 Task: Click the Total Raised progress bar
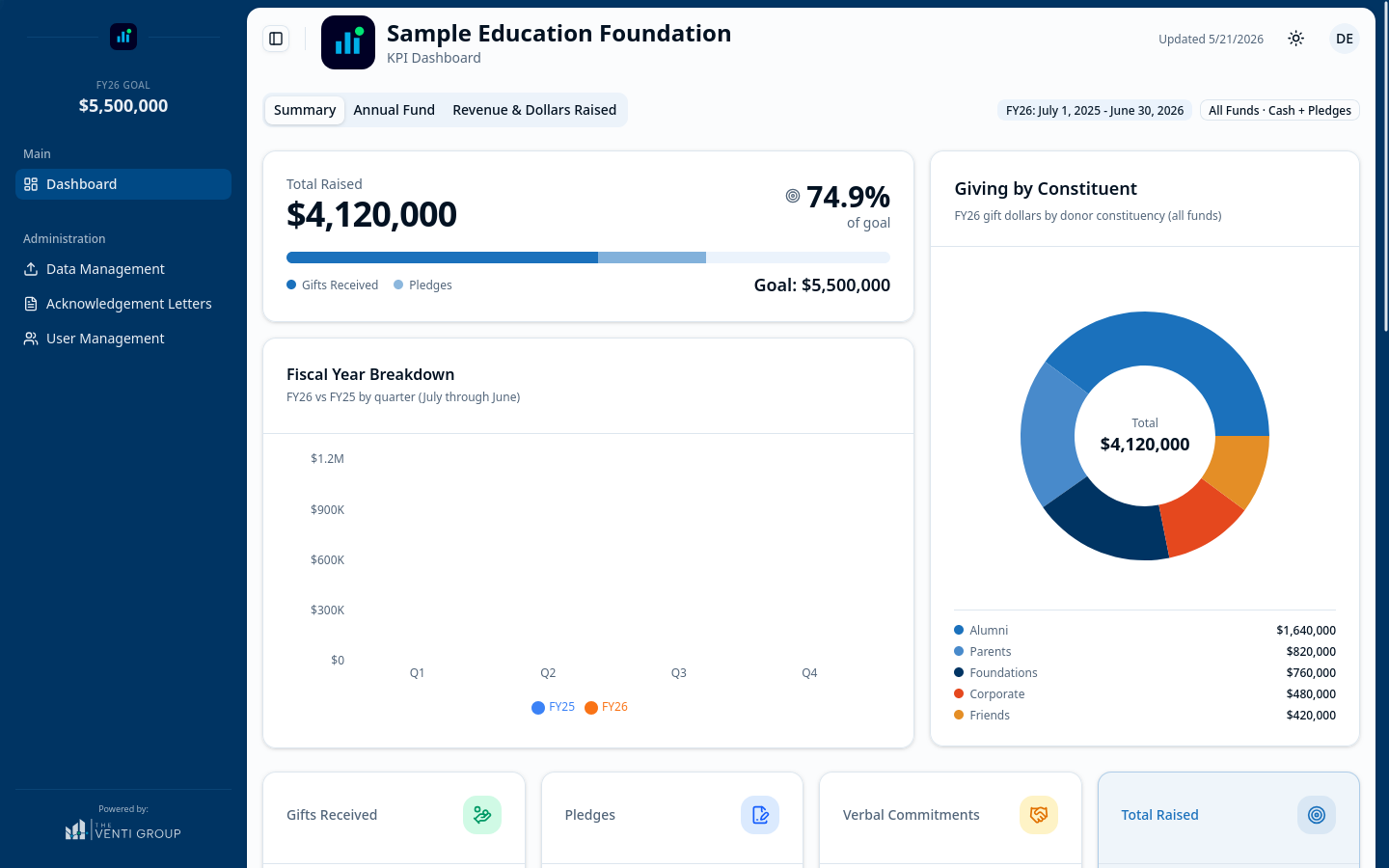pyautogui.click(x=588, y=258)
